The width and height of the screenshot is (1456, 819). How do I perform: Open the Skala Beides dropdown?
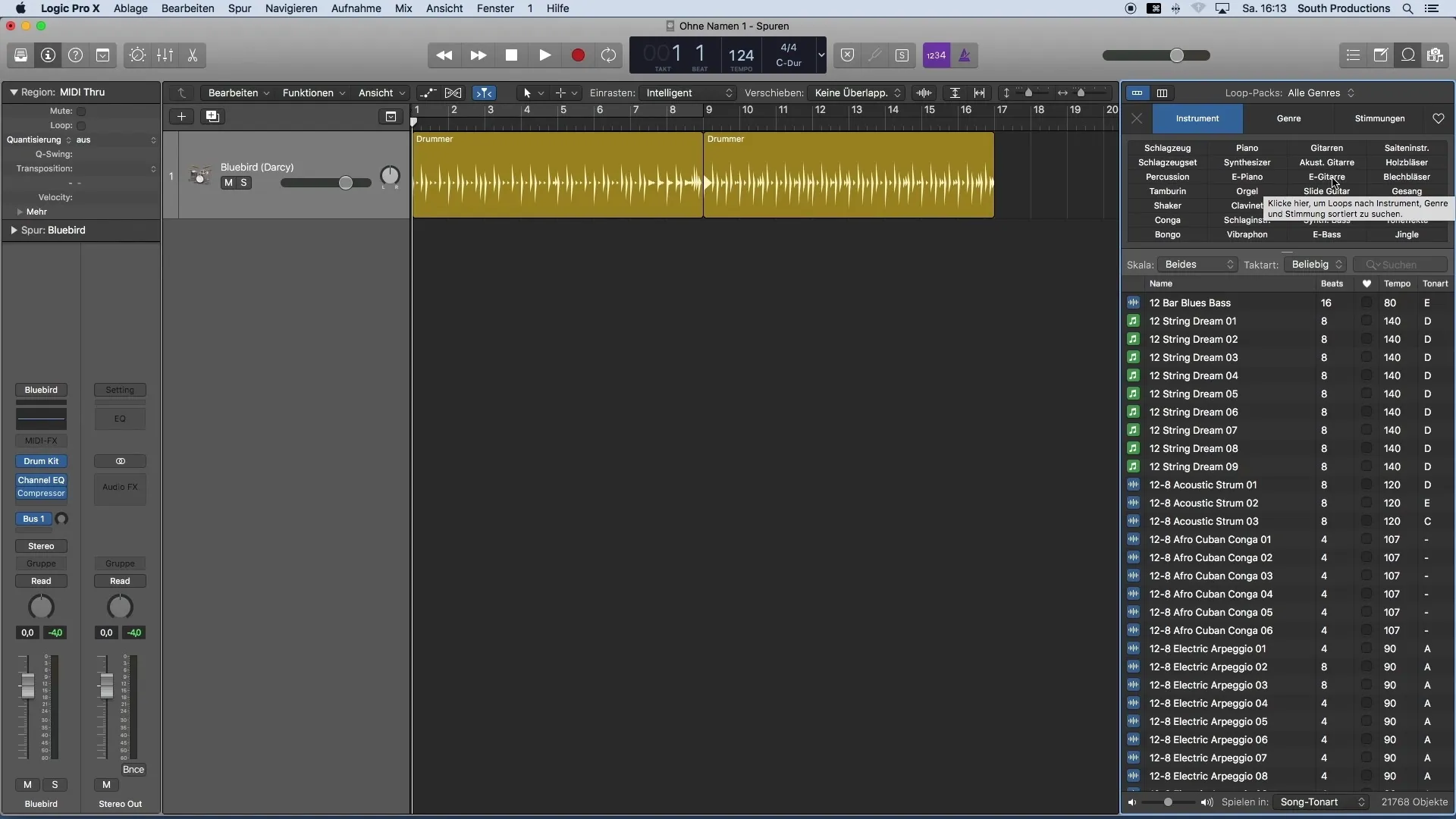coord(1198,265)
